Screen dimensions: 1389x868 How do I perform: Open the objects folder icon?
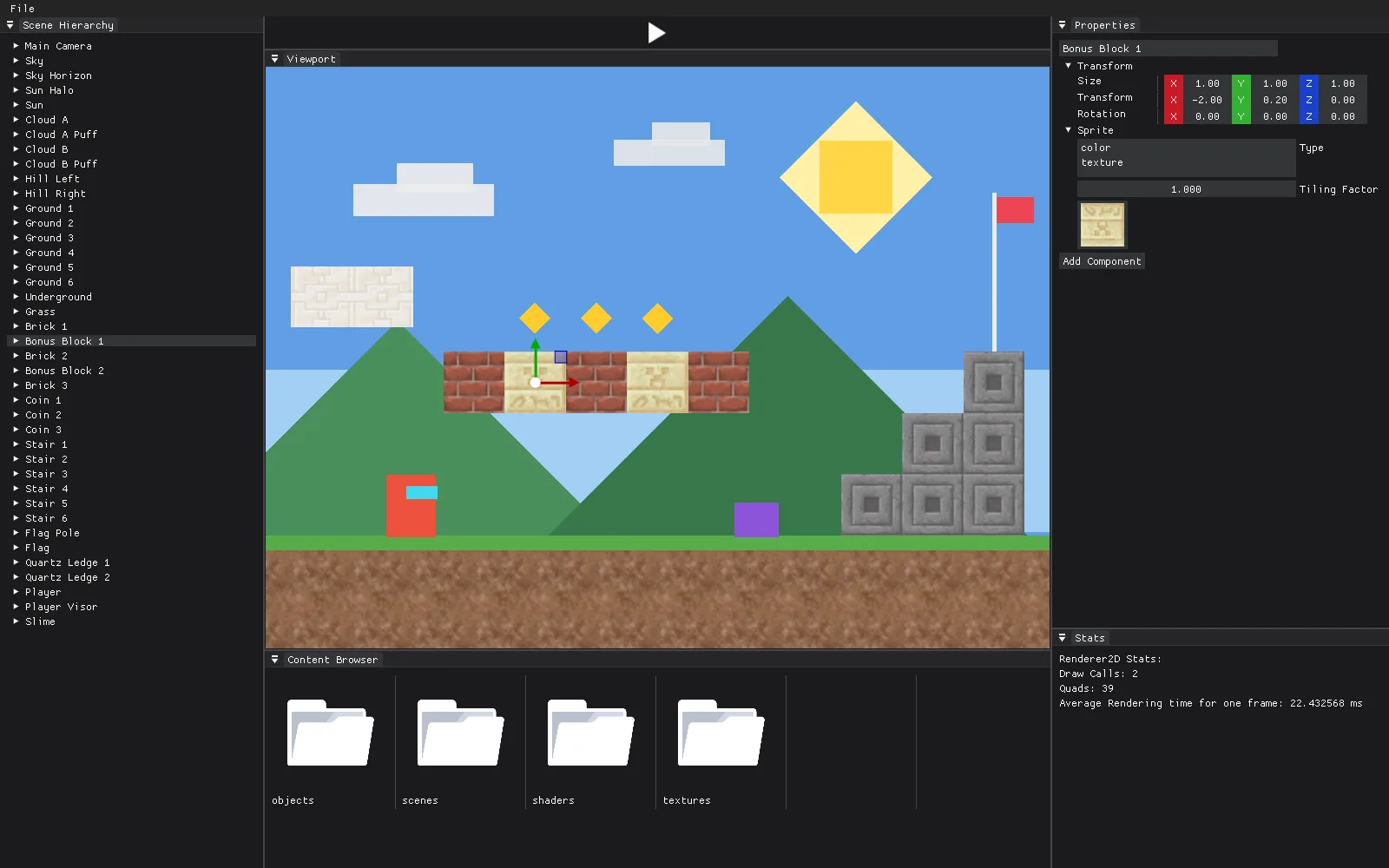(x=330, y=733)
